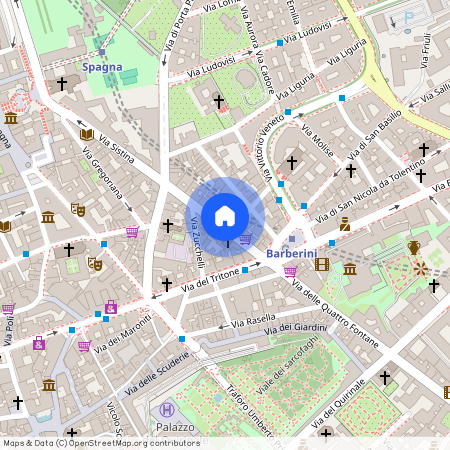Image resolution: width=450 pixels, height=450 pixels.
Task: Click the church cross in the park below Via Ludovisi
Action: pyautogui.click(x=219, y=102)
